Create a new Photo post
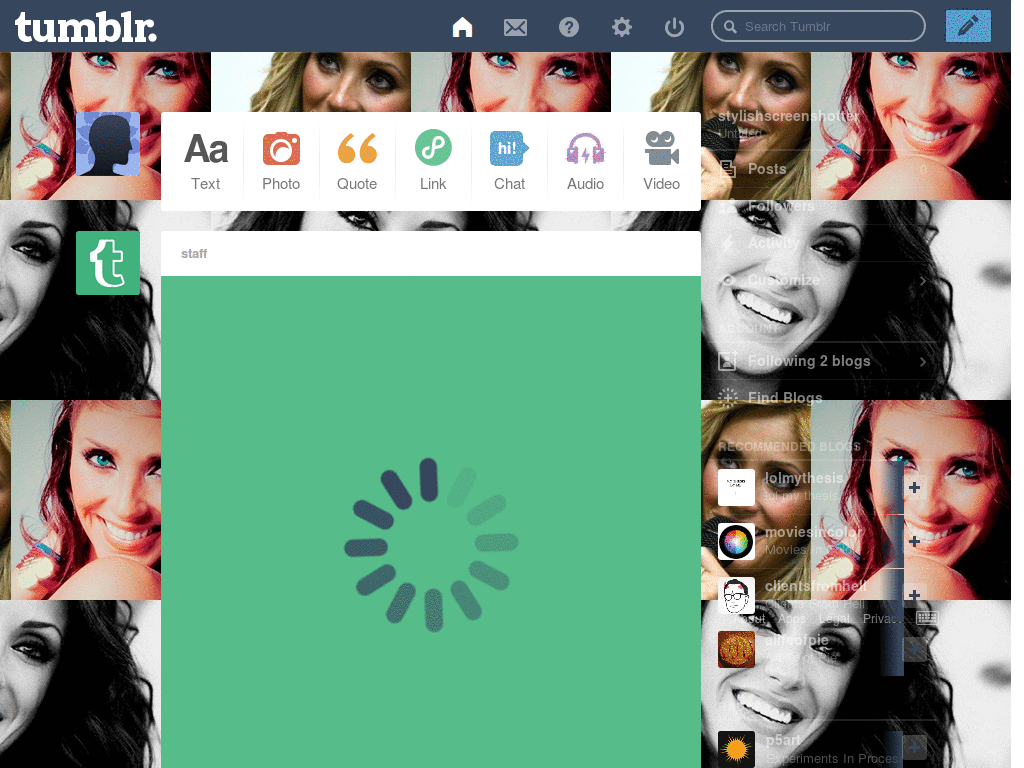The width and height of the screenshot is (1024, 768). [281, 161]
